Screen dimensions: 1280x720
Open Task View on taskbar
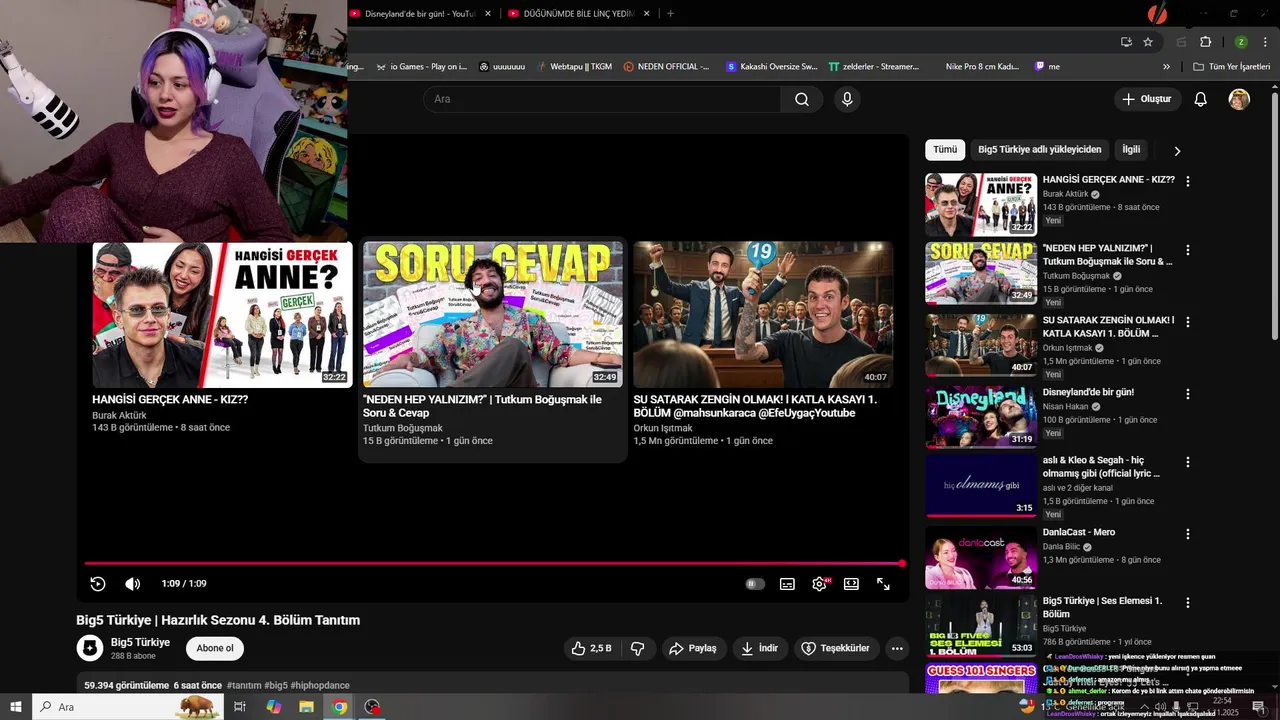pos(240,707)
